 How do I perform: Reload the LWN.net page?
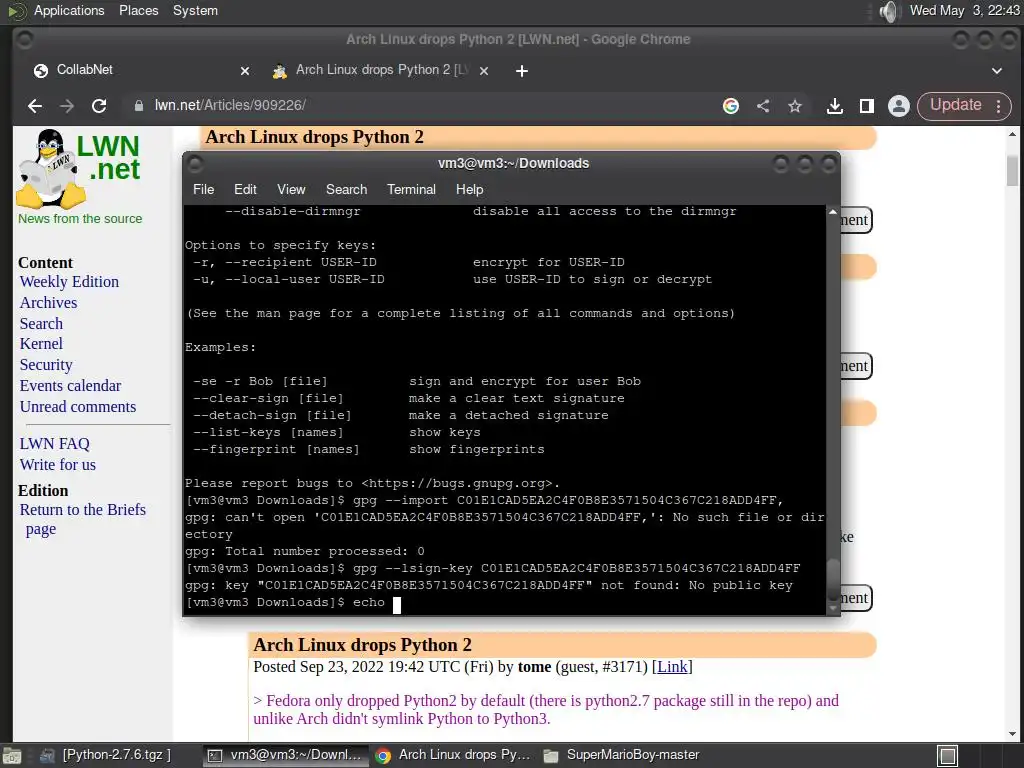[x=99, y=106]
